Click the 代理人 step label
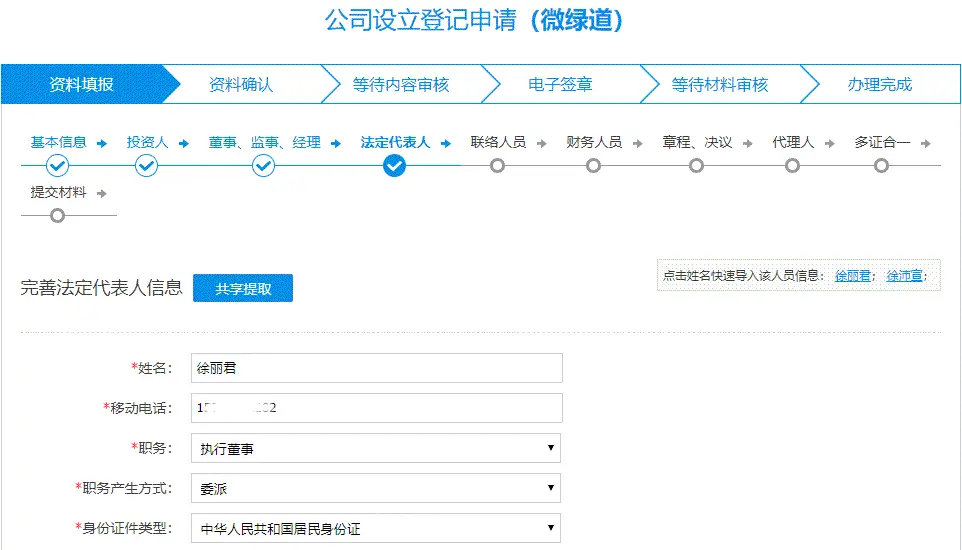Viewport: 962px width, 550px height. pos(793,142)
